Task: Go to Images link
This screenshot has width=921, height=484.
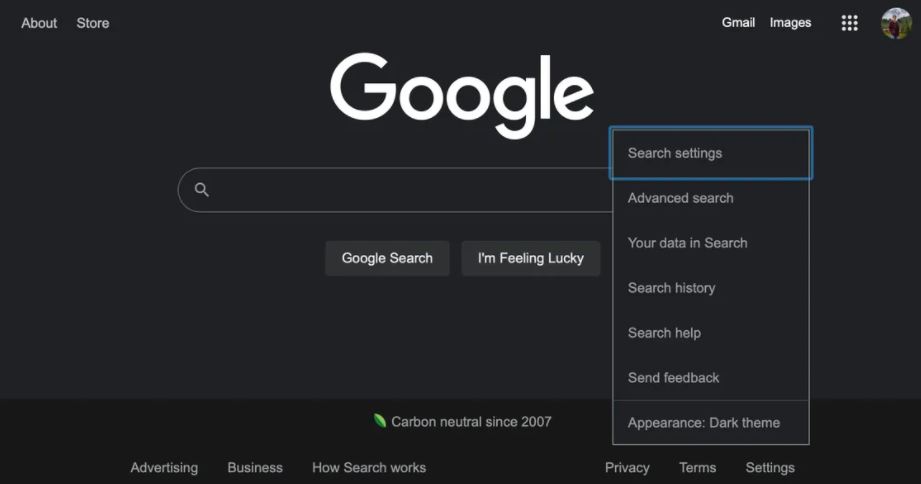Action: (x=790, y=23)
